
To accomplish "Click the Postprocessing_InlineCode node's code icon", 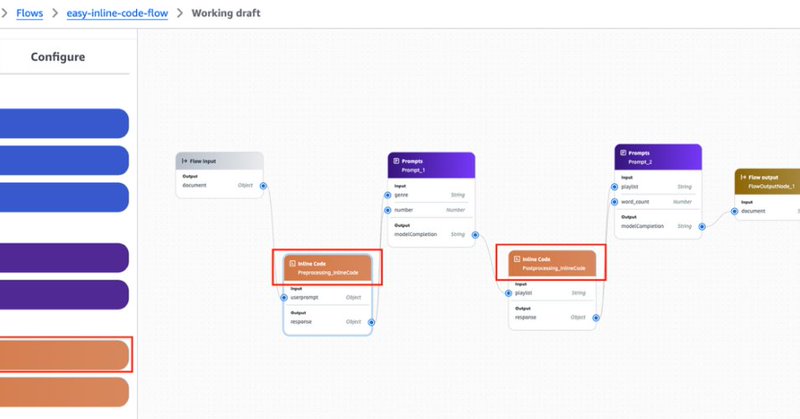I will pos(517,259).
